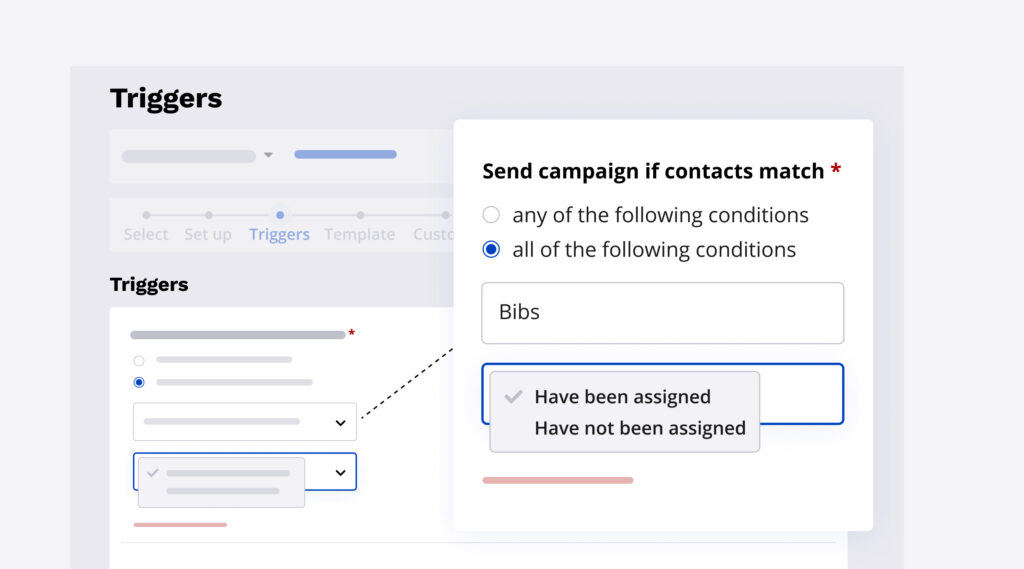Click the Triggers step in progress bar
Screen dimensions: 1024x569
coord(279,234)
